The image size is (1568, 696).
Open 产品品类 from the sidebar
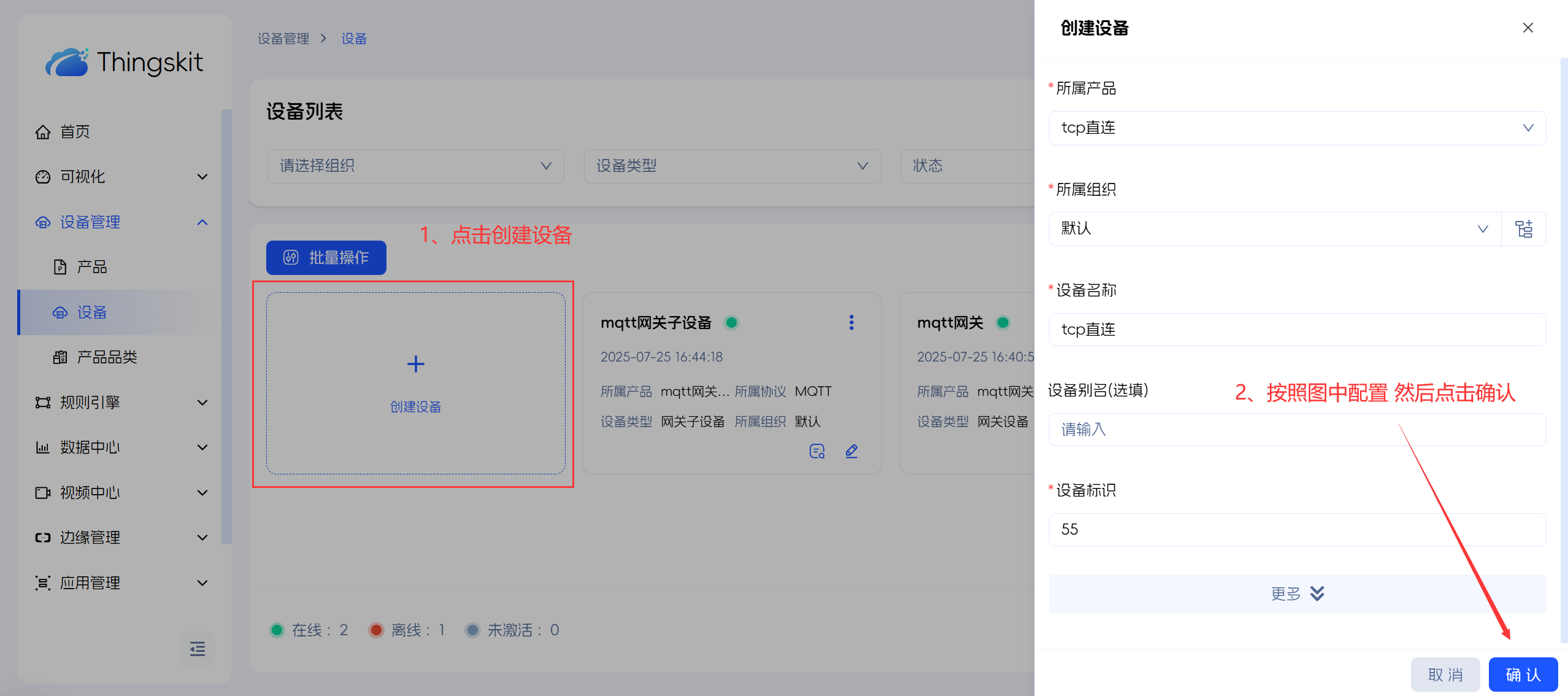point(107,357)
